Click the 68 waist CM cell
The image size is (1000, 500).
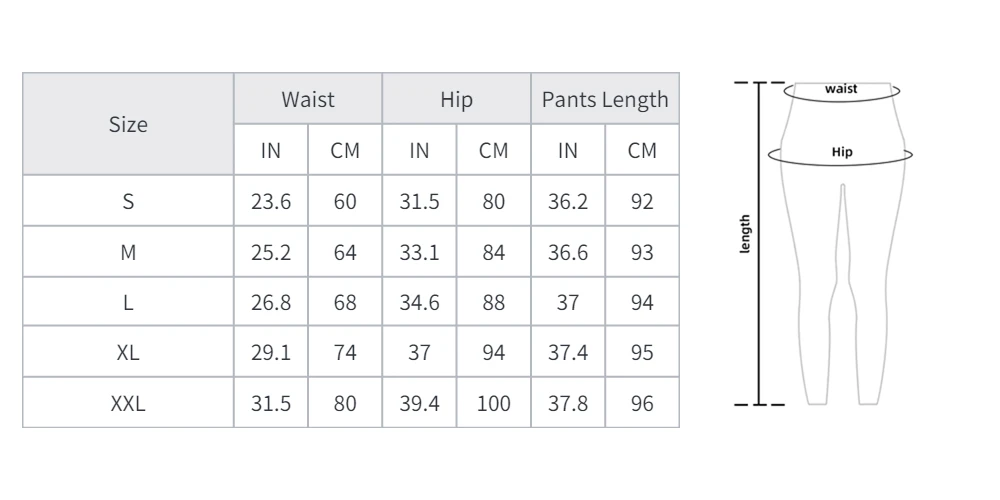pos(345,302)
